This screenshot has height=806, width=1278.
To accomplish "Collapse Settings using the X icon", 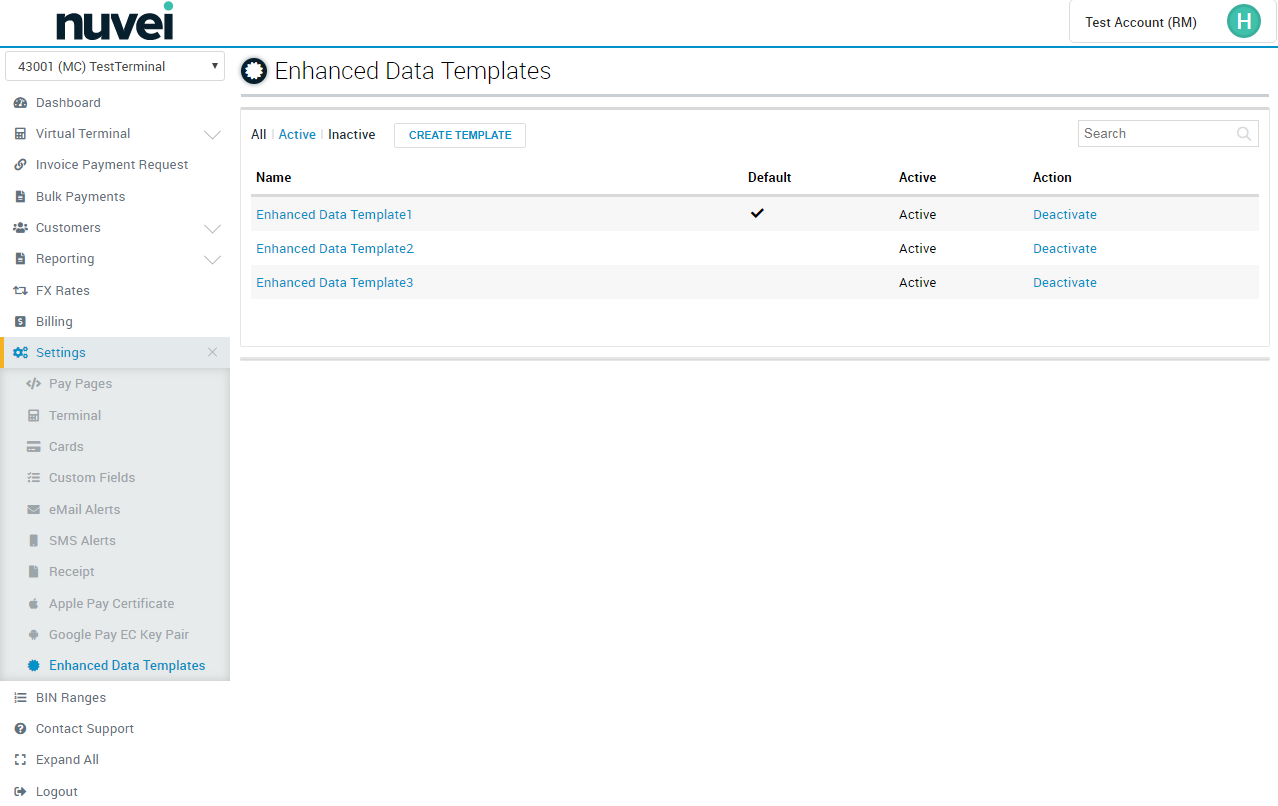I will 212,352.
